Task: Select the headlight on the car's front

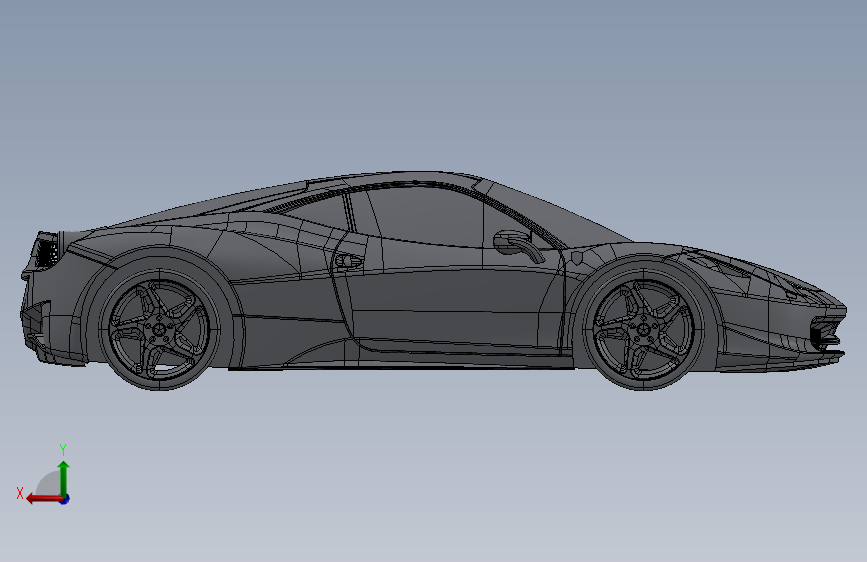Action: pyautogui.click(x=722, y=263)
